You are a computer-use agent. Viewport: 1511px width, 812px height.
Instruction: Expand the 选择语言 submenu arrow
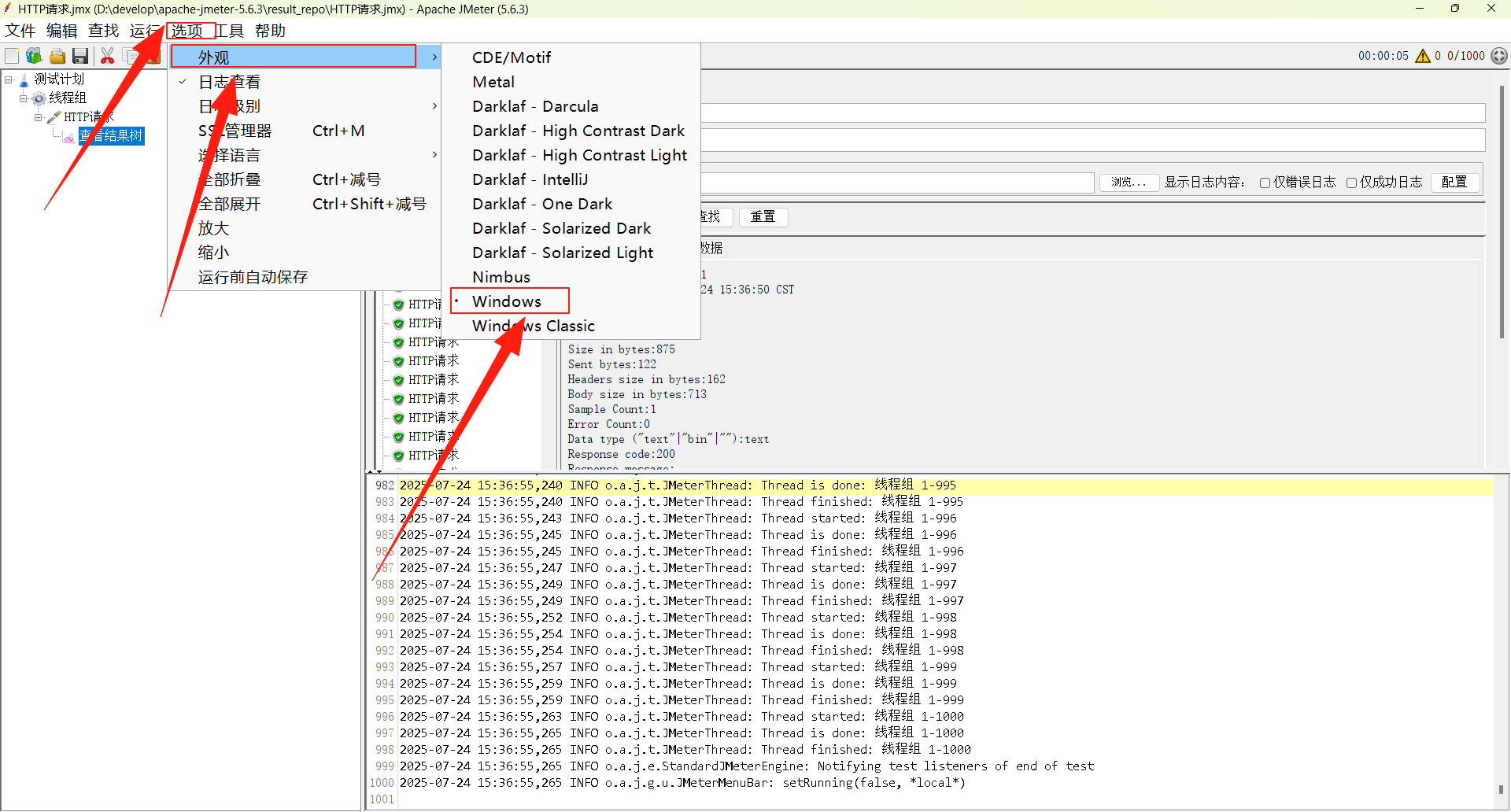(x=434, y=155)
